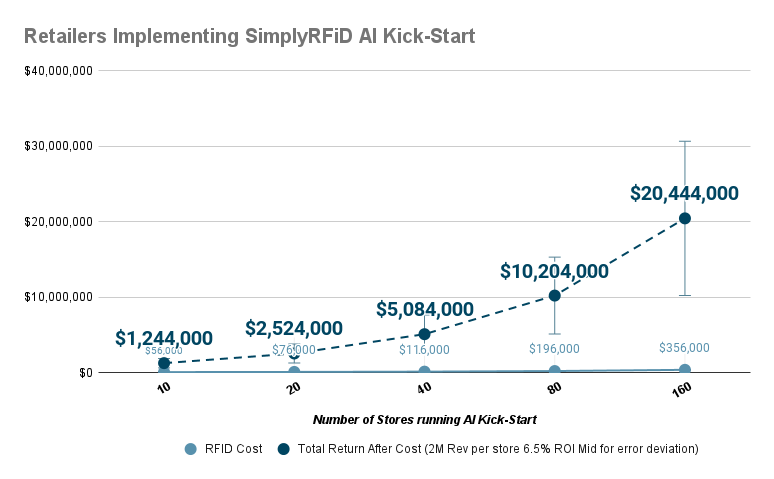This screenshot has width=774, height=479.
Task: Select the $5,084,000 data label
Action: tap(424, 310)
